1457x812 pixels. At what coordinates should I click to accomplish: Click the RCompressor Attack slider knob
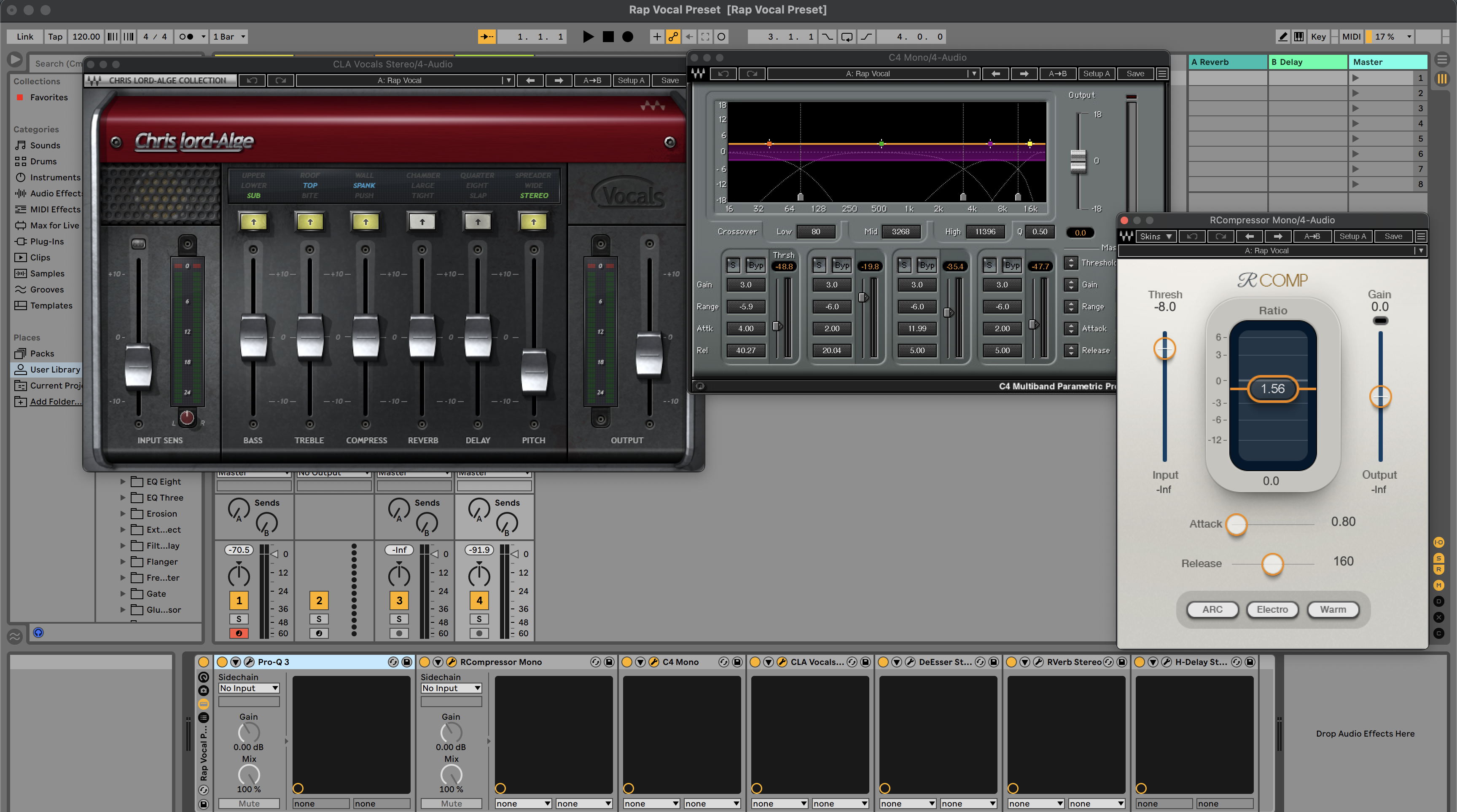tap(1237, 524)
